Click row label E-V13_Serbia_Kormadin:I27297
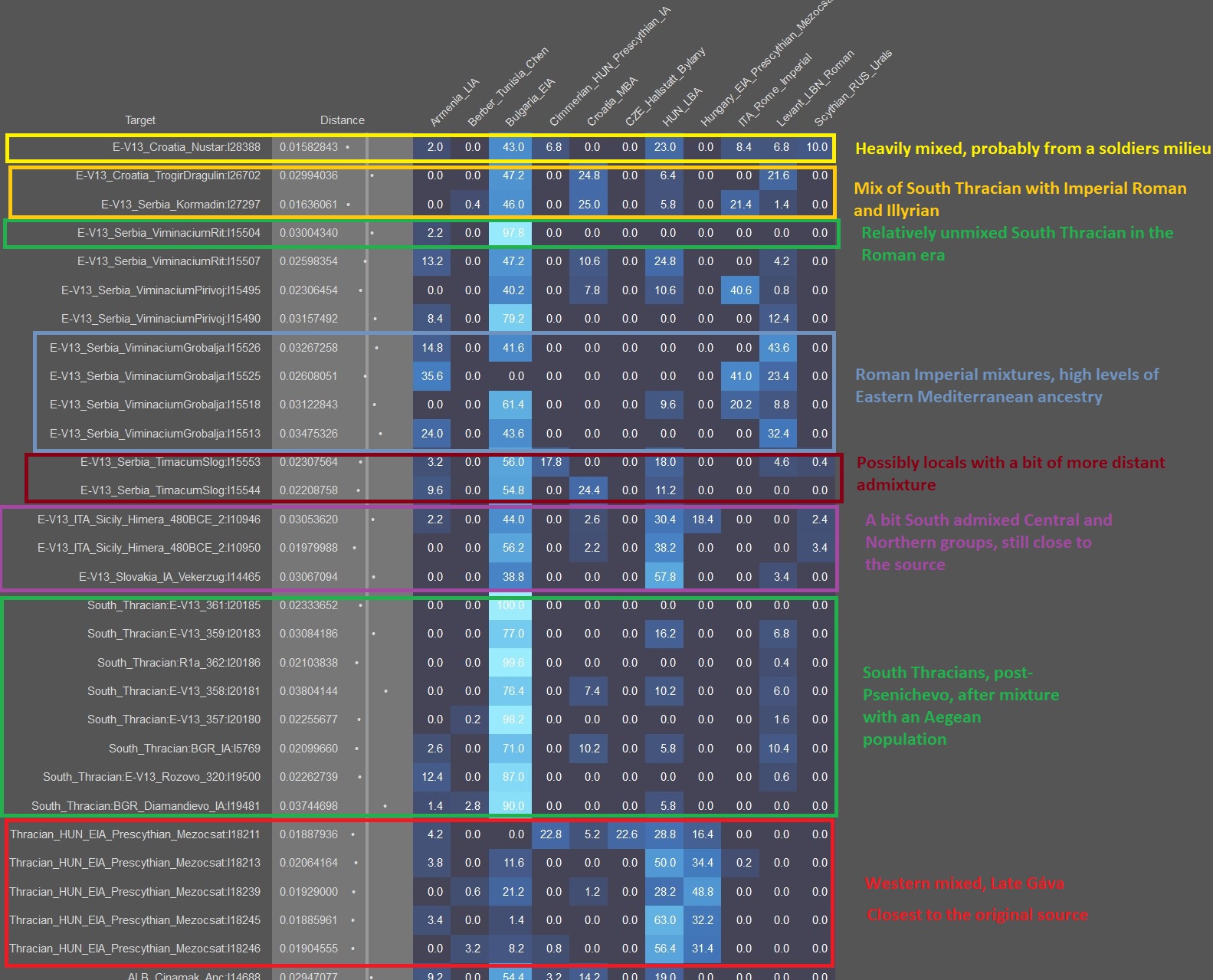The image size is (1213, 980). point(181,205)
